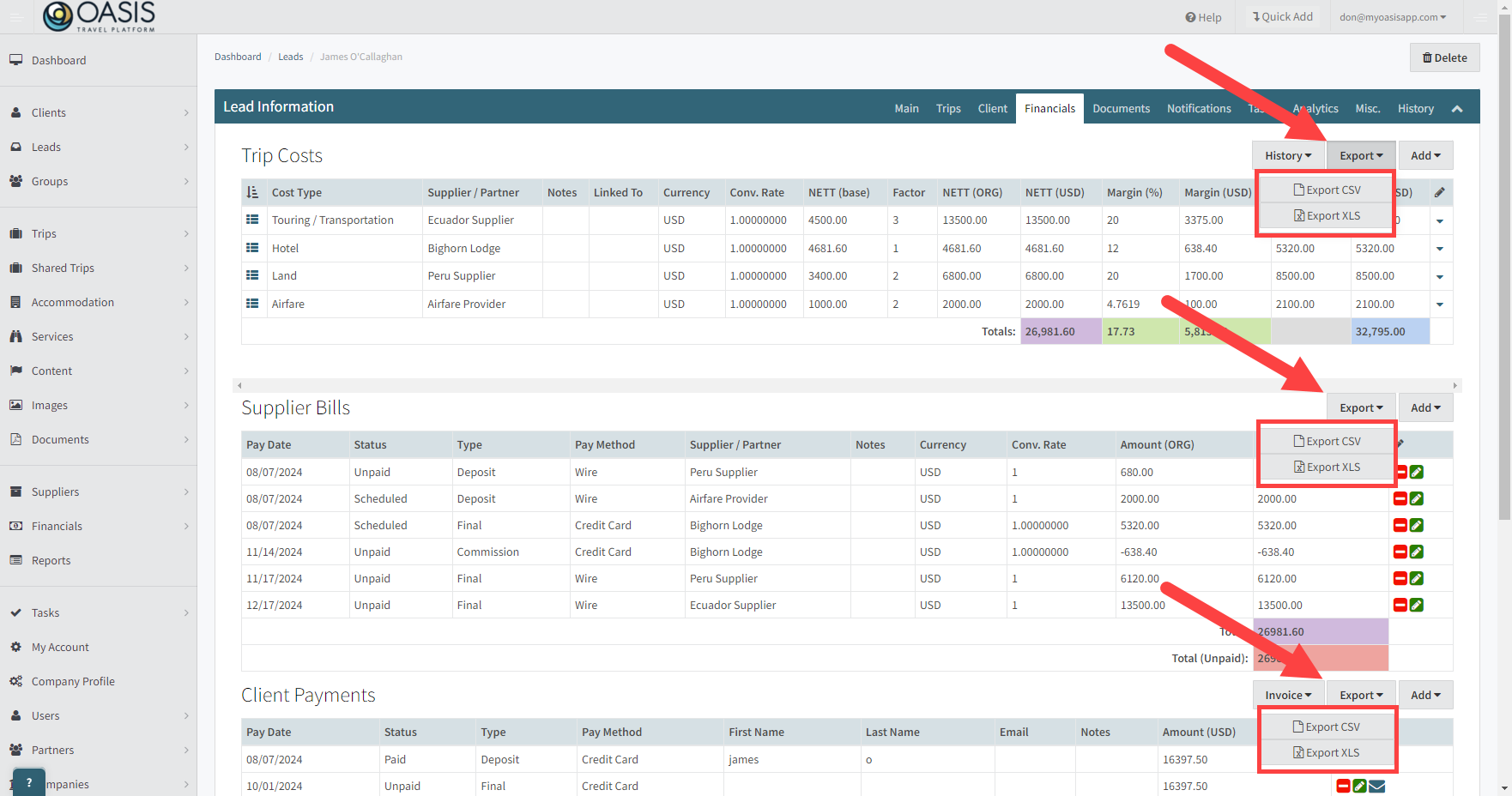This screenshot has height=796, width=1512.
Task: Switch to the Trips tab in Lead Information
Action: click(948, 108)
